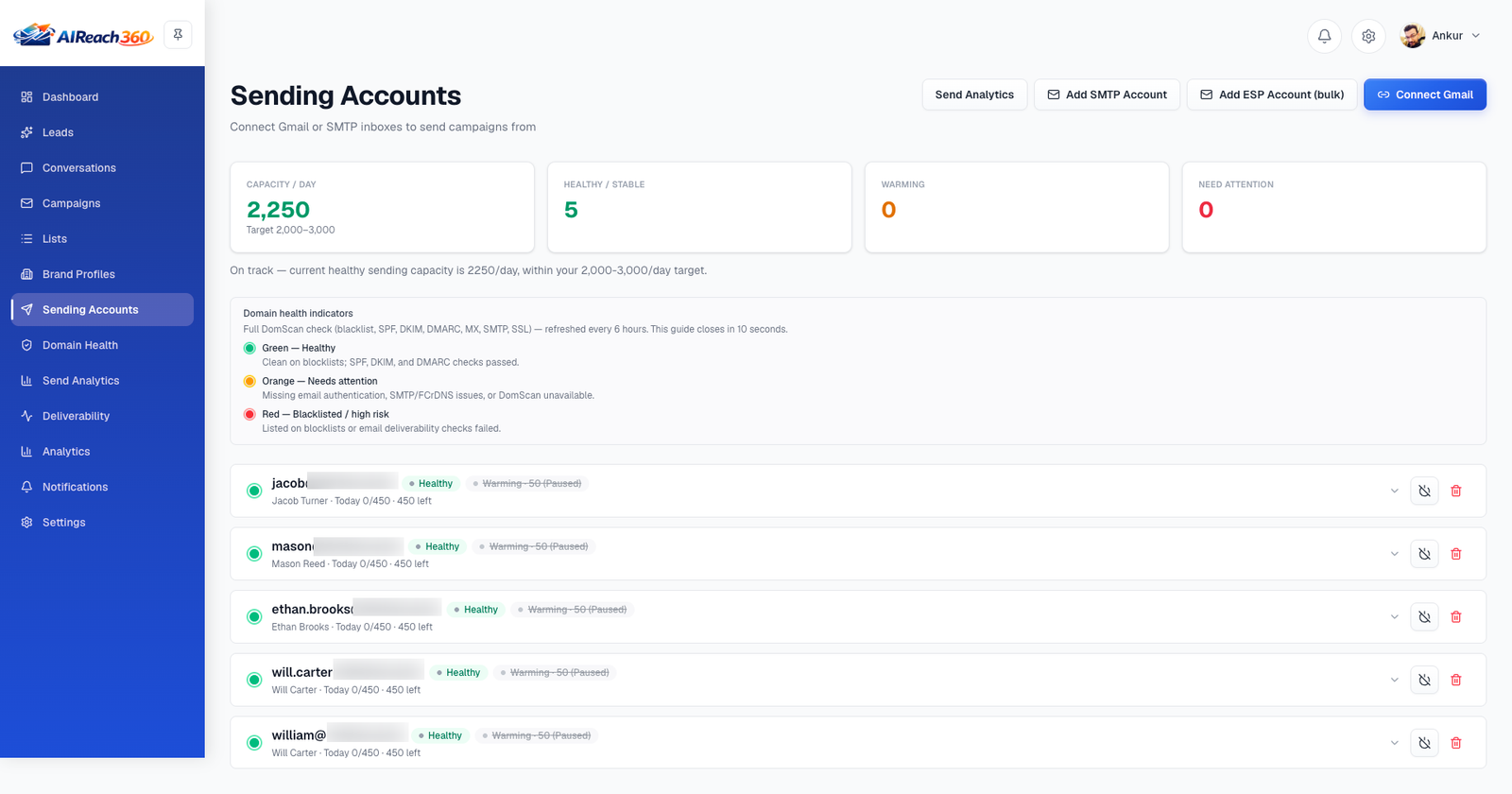Click orange Needs attention indicator dot
This screenshot has height=794, width=1512.
[x=249, y=381]
